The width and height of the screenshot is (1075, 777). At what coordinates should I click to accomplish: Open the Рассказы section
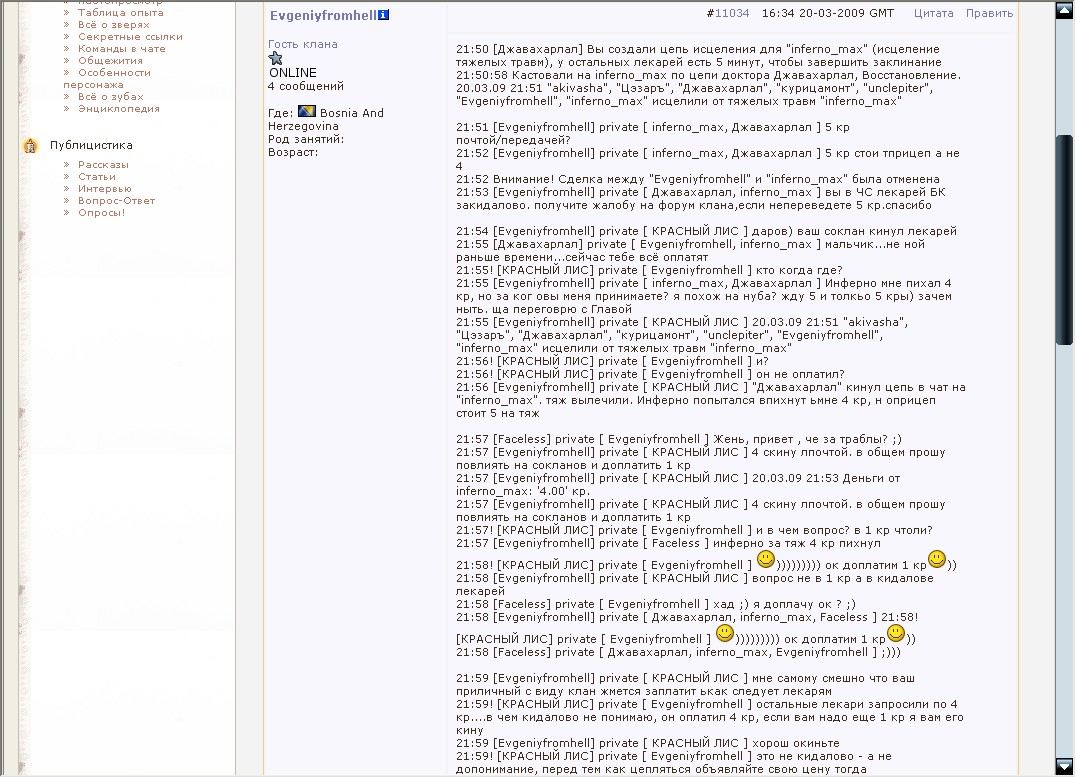pyautogui.click(x=103, y=165)
